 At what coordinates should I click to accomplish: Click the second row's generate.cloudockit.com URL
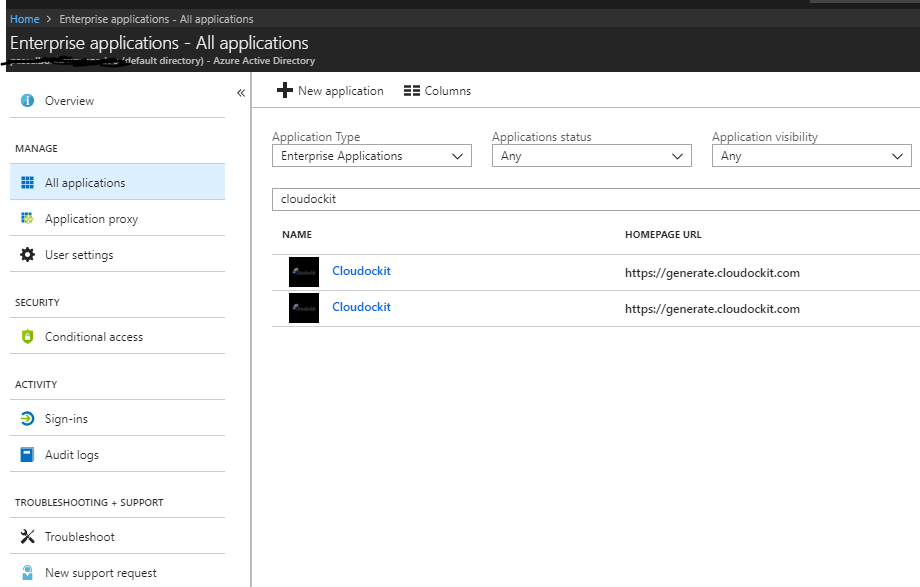712,309
